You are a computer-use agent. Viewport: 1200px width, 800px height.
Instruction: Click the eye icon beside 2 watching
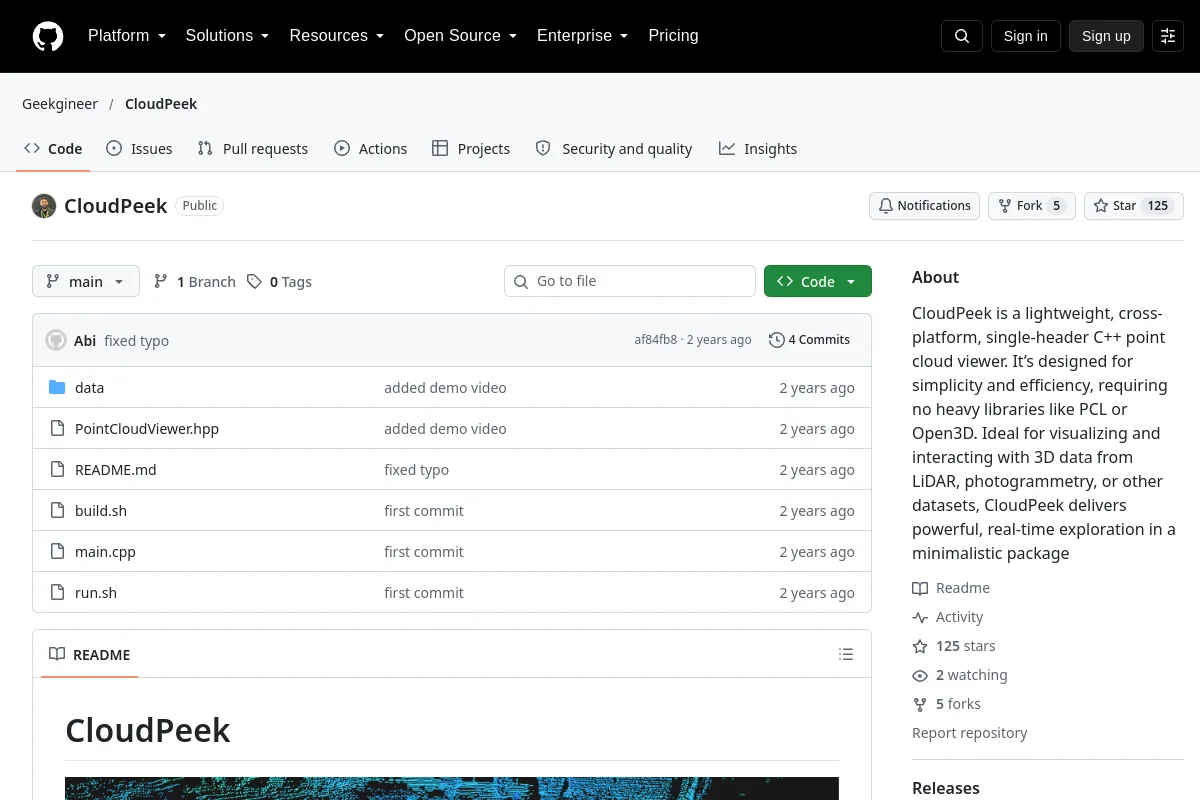click(920, 675)
